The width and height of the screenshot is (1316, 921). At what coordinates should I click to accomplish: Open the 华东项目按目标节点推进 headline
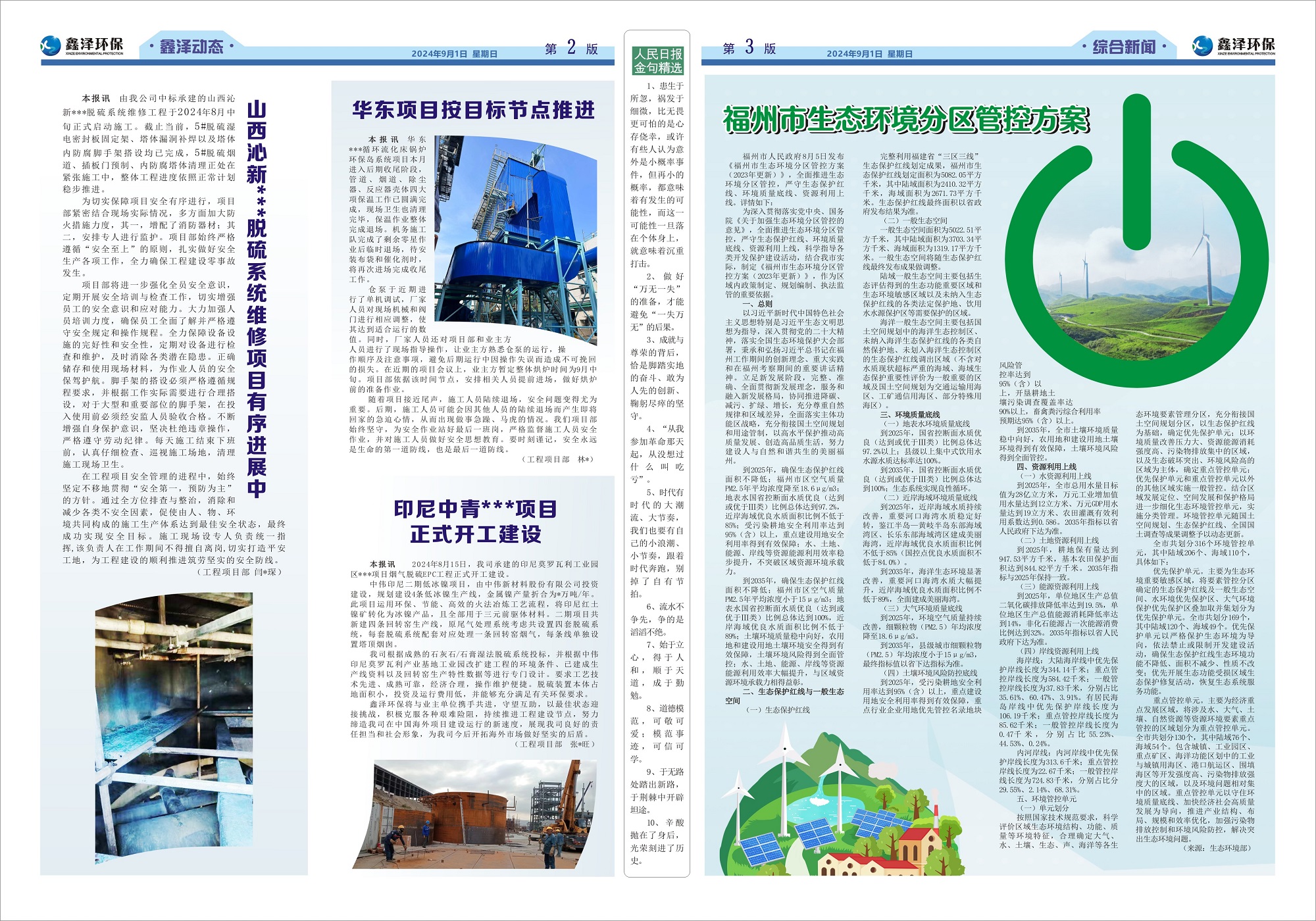[x=473, y=110]
